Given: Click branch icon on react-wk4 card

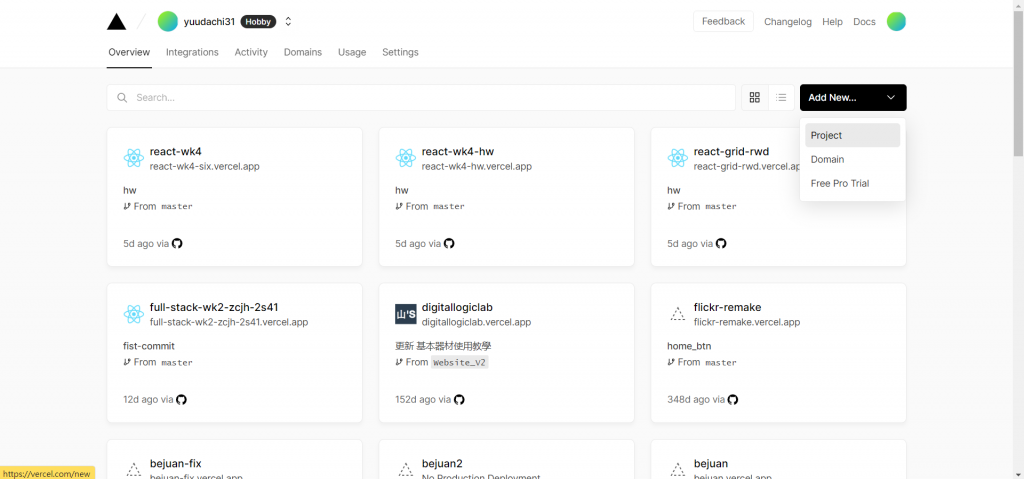Looking at the screenshot, I should [127, 206].
